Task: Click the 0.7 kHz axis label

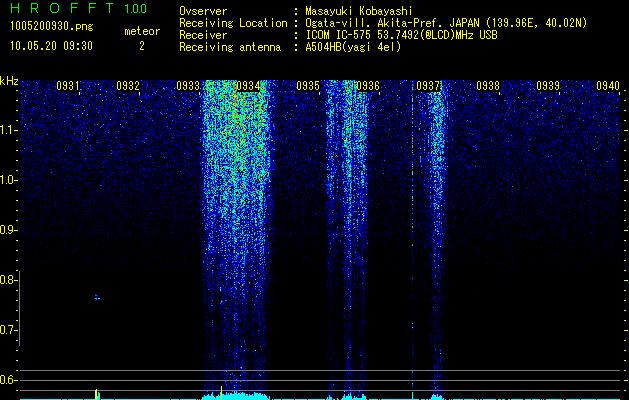Action: point(7,330)
